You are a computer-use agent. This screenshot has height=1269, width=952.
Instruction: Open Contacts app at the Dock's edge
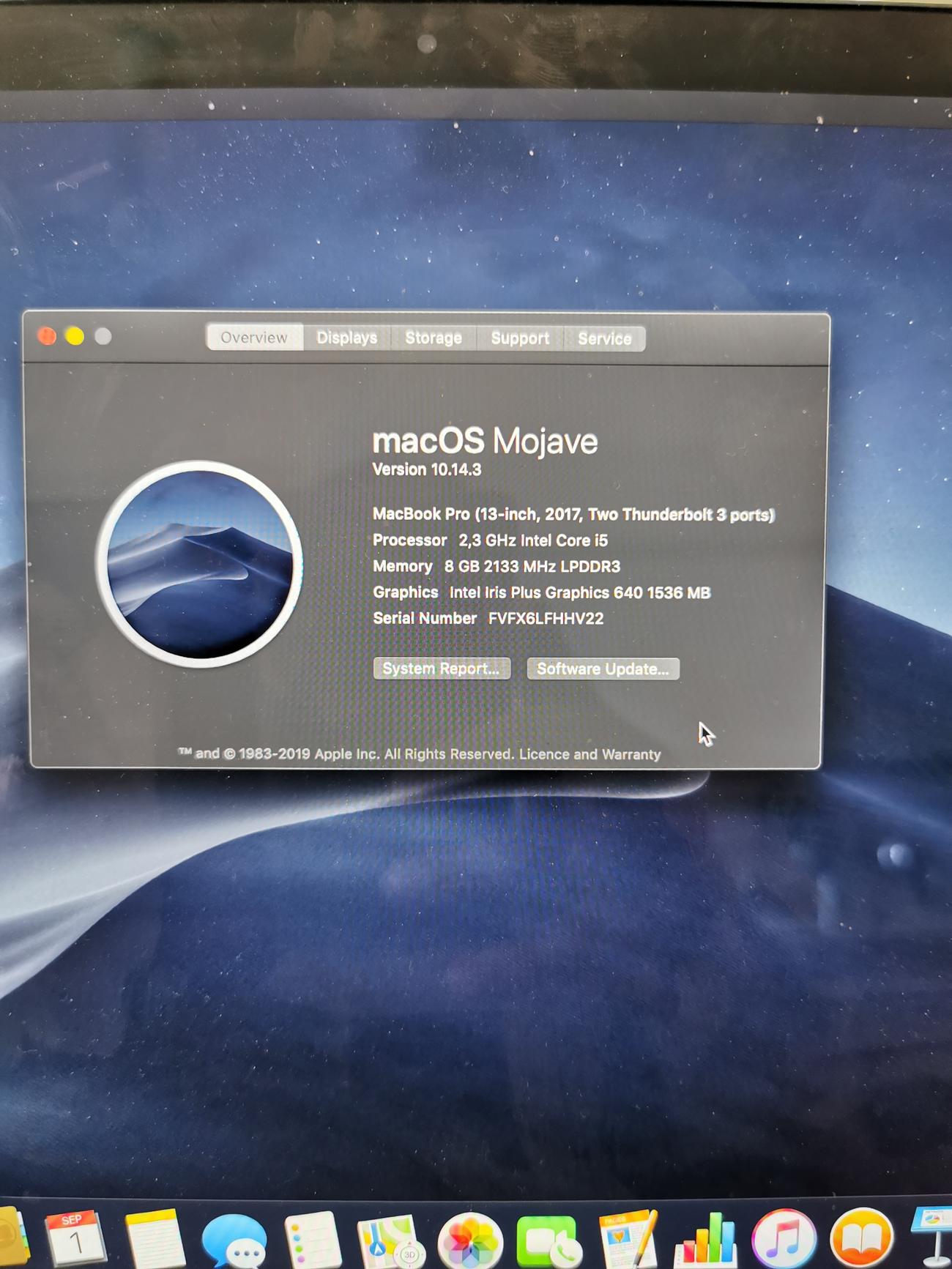(13, 1239)
